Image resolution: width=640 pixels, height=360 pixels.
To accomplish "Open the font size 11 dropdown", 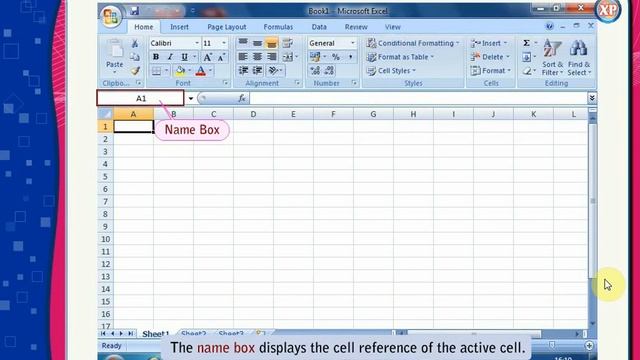I will (224, 43).
